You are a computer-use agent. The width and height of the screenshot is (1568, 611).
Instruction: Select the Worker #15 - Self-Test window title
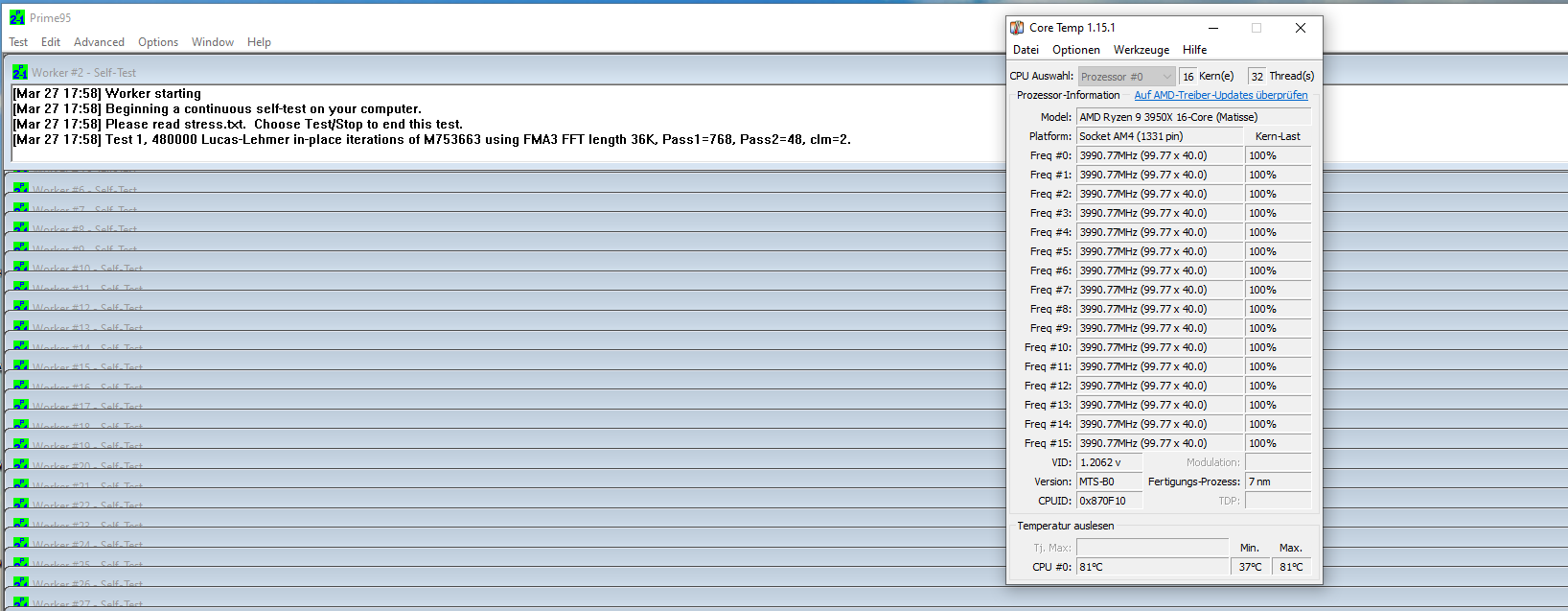tap(87, 367)
